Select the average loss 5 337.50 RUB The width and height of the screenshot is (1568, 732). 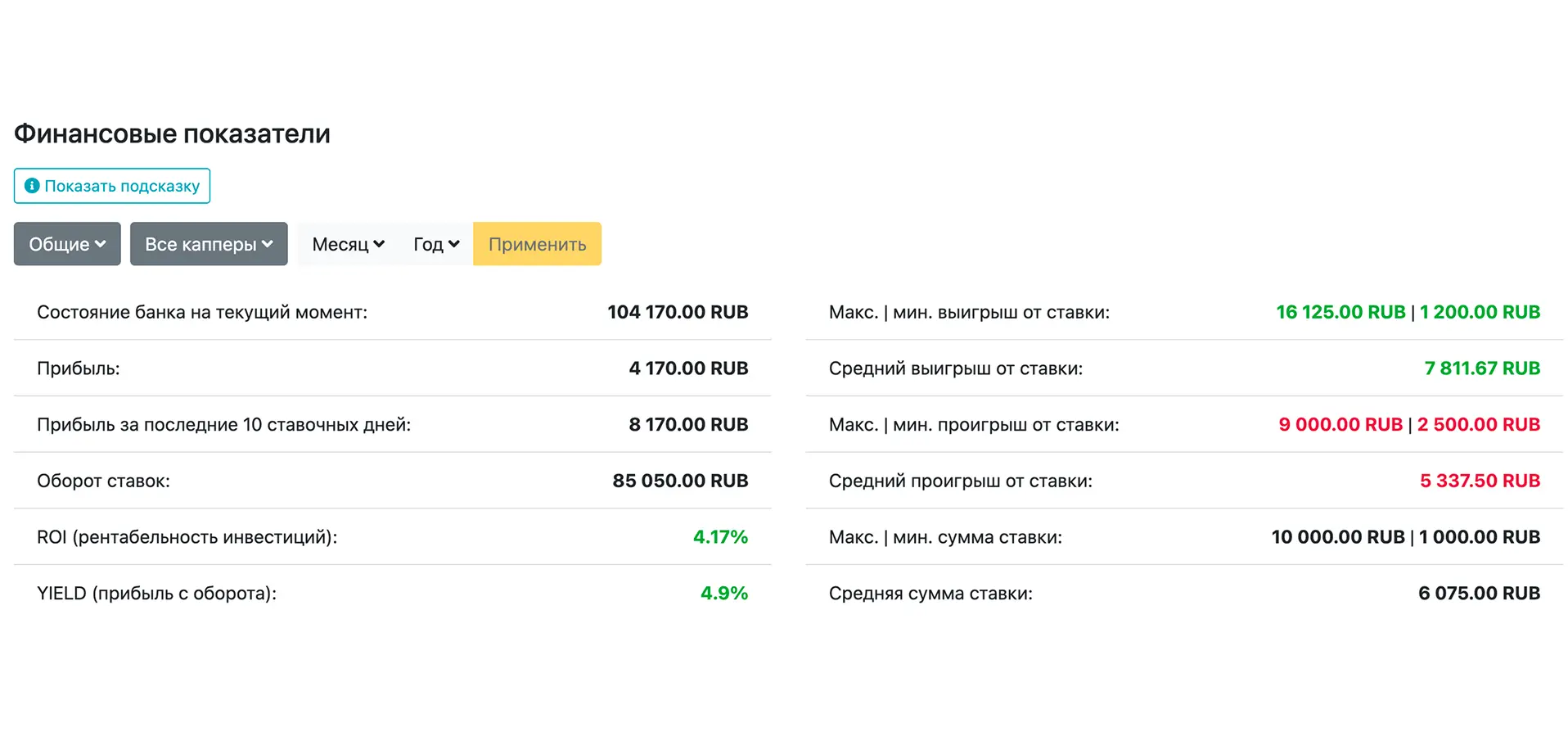(x=1480, y=481)
